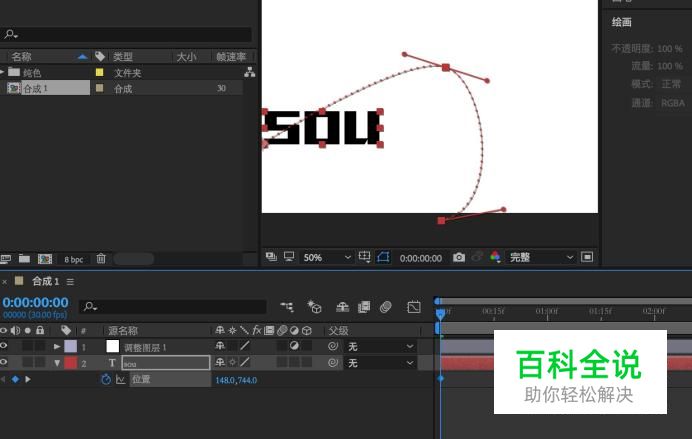
Task: Open the composition mini-flowchart in timeline
Action: coord(287,307)
